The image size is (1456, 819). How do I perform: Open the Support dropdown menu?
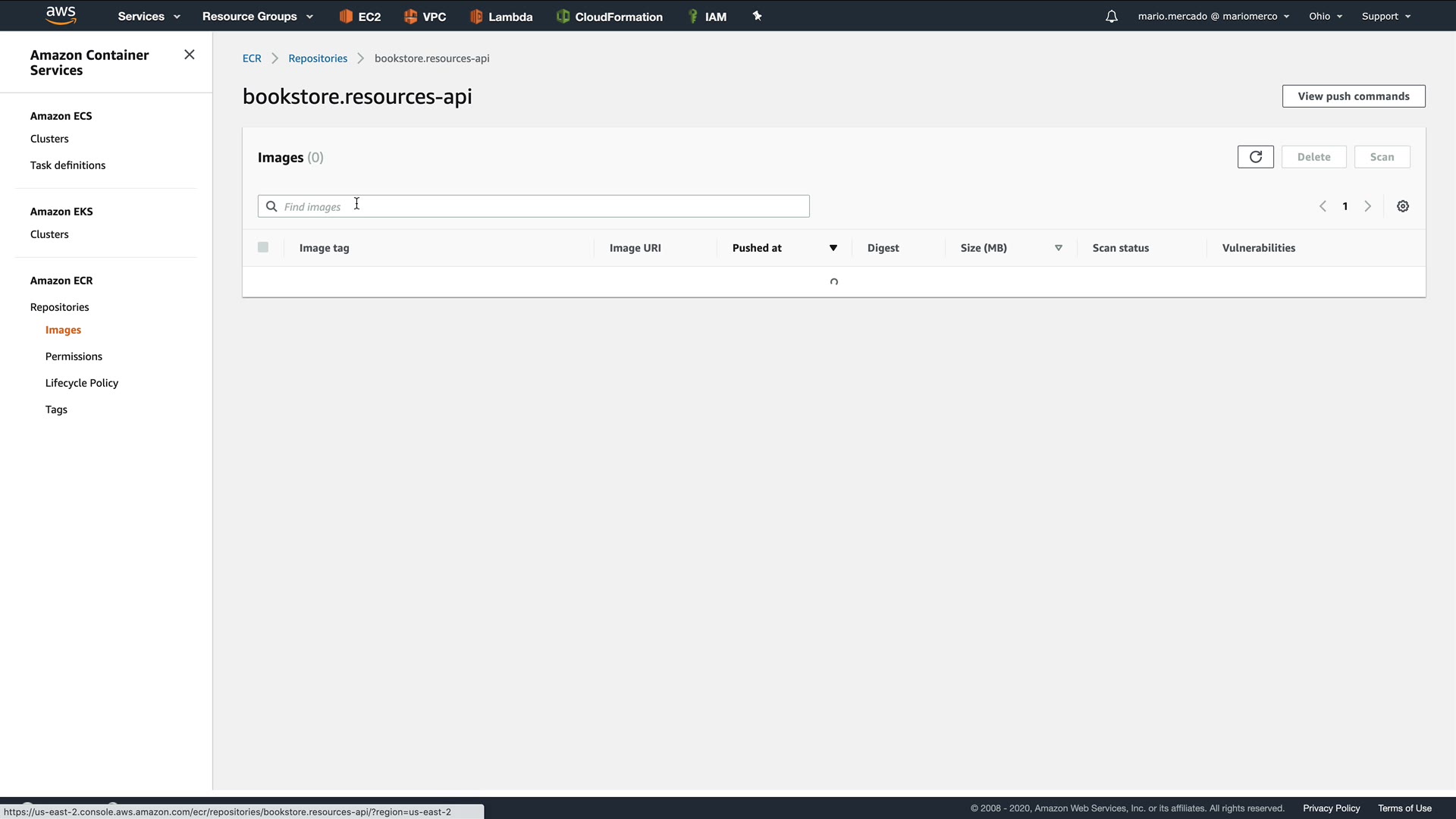point(1385,16)
